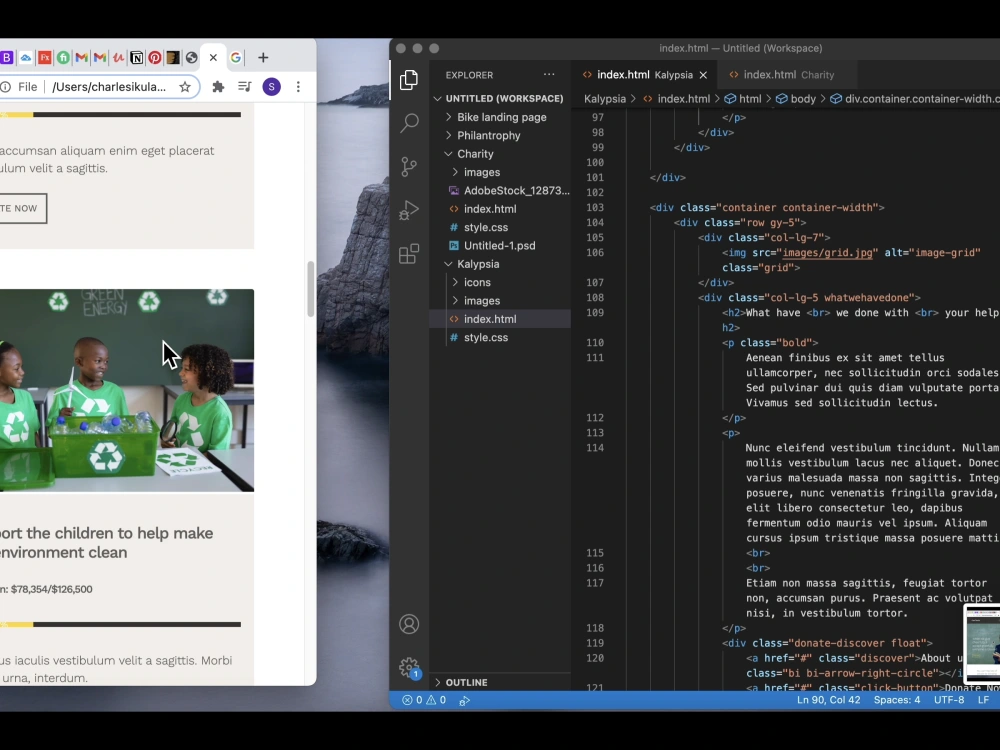Viewport: 1000px width, 750px height.
Task: Expand the Bike landing page folder
Action: [x=500, y=117]
